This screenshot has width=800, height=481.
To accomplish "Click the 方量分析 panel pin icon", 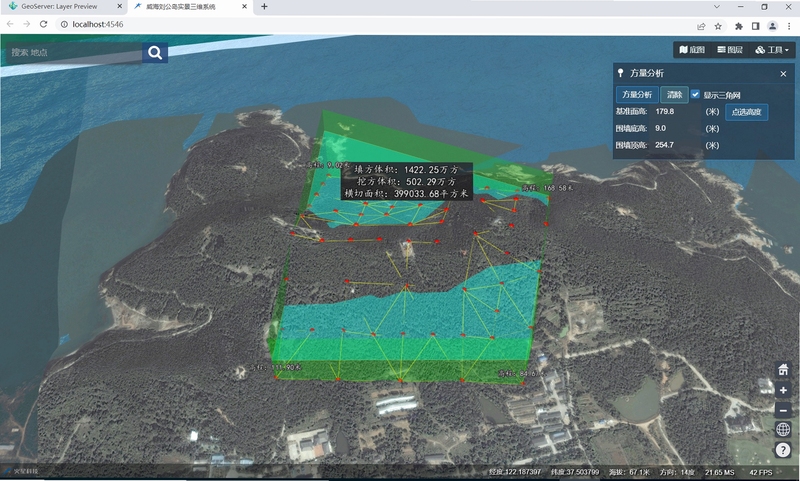I will tap(620, 73).
